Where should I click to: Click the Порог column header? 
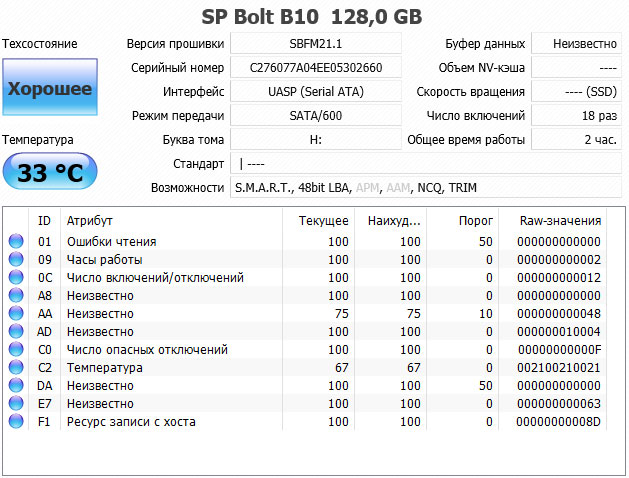pyautogui.click(x=463, y=221)
